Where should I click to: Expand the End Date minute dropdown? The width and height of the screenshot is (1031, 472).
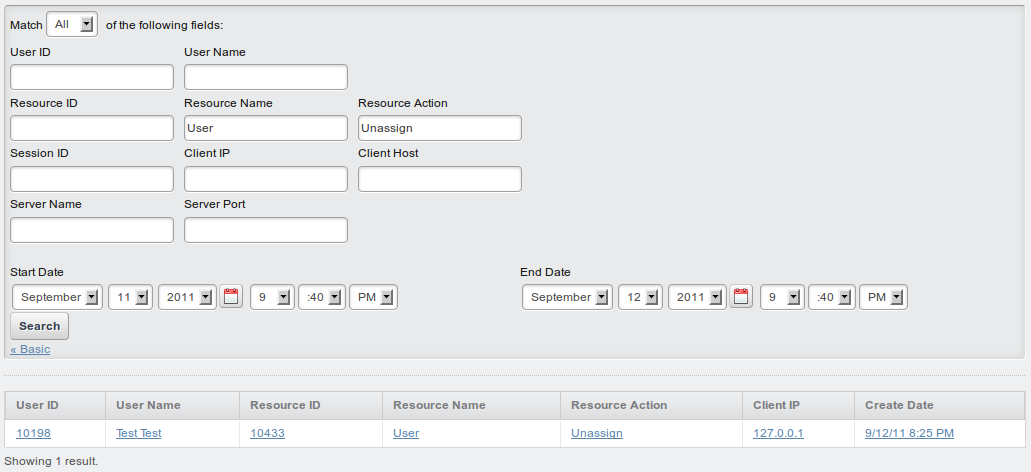pyautogui.click(x=832, y=297)
